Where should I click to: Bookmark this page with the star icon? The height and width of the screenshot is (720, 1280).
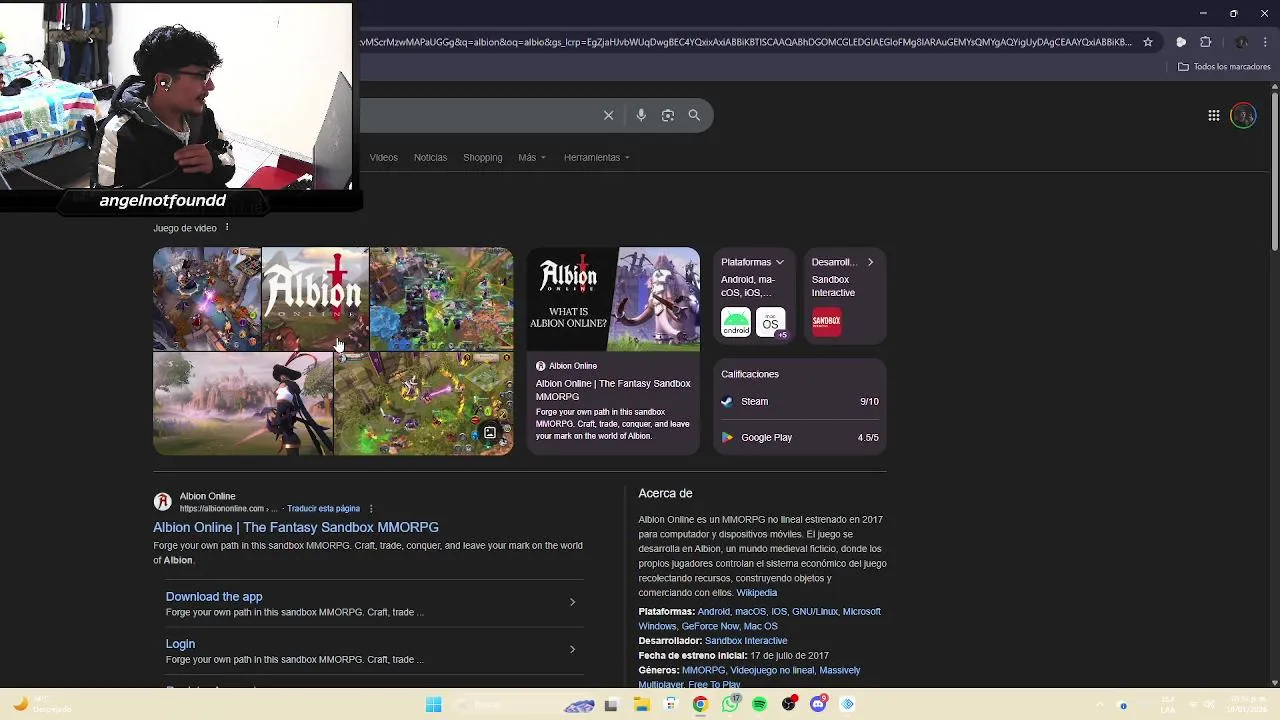tap(1148, 42)
